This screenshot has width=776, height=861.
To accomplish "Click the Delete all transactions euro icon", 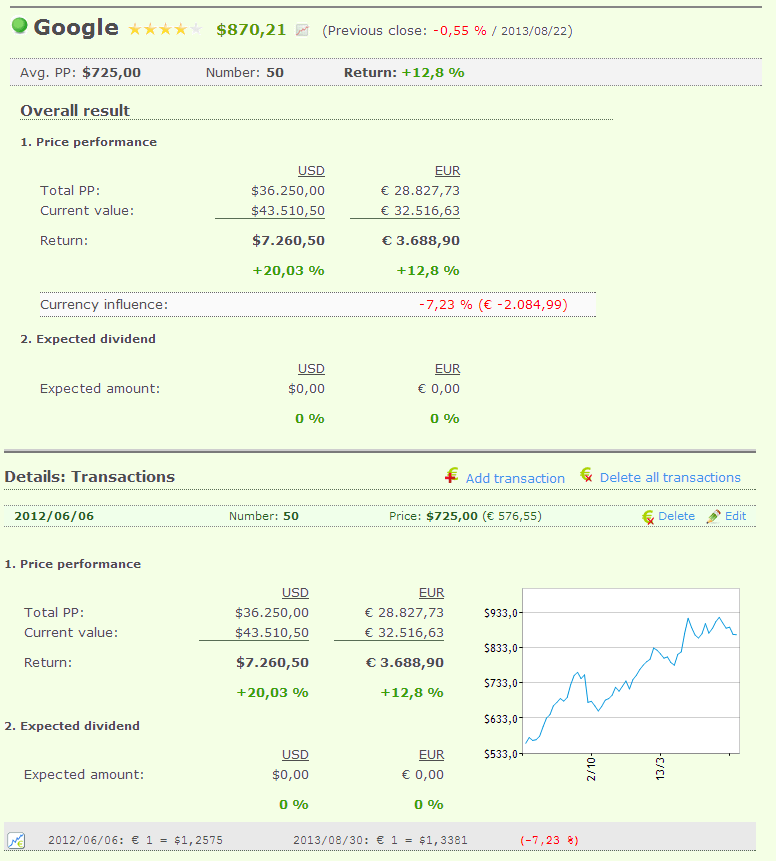I will tap(586, 475).
